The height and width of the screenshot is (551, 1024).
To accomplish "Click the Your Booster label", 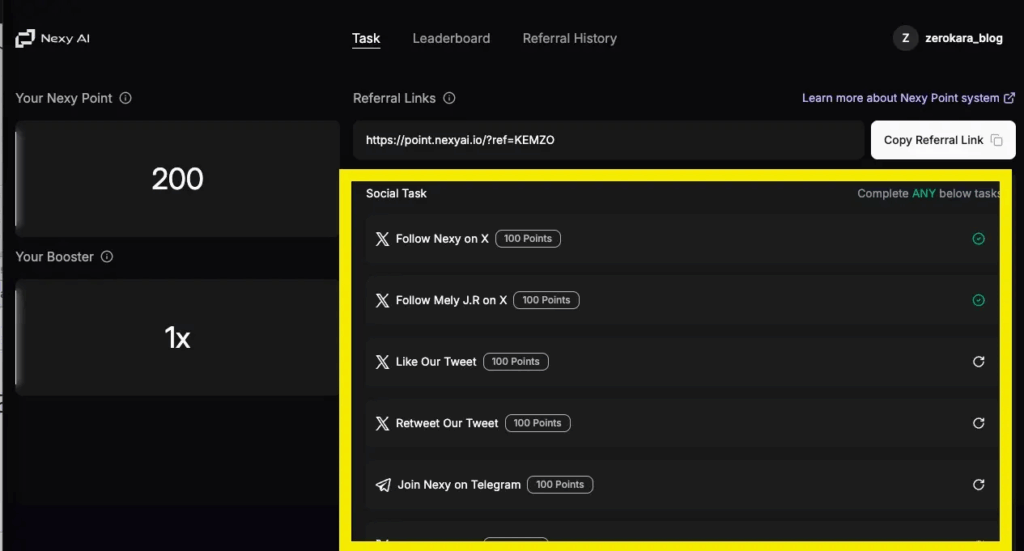I will (55, 257).
